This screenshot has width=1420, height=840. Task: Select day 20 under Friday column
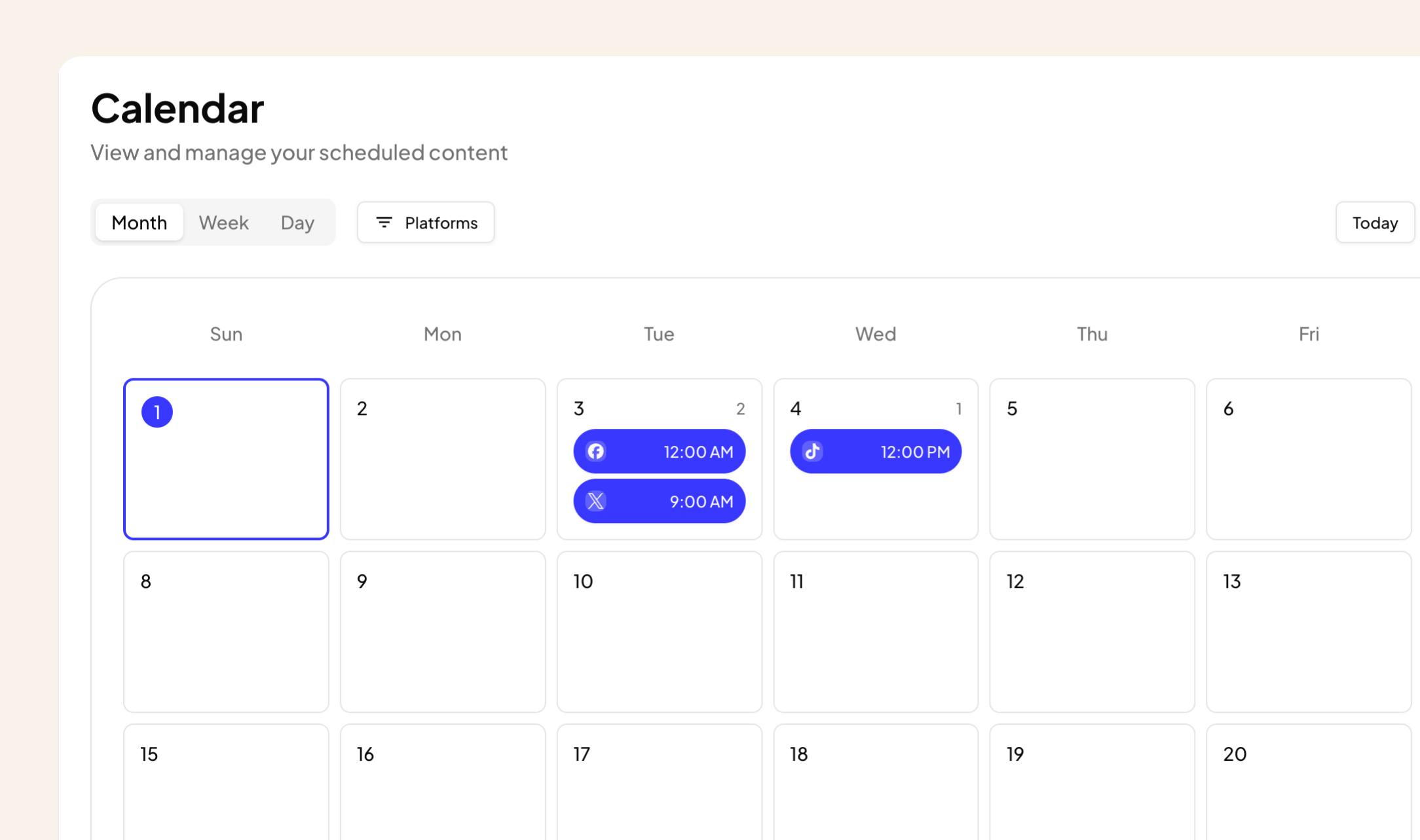point(1309,786)
